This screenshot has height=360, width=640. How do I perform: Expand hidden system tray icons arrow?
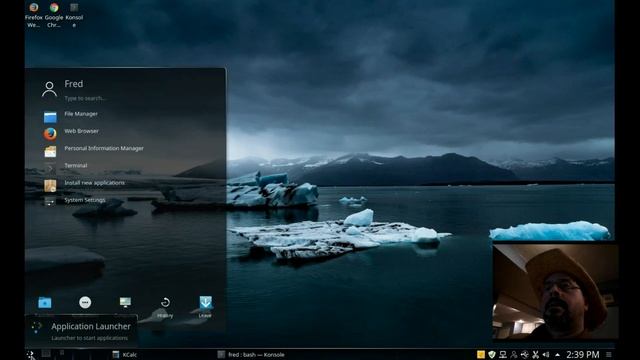coord(558,355)
